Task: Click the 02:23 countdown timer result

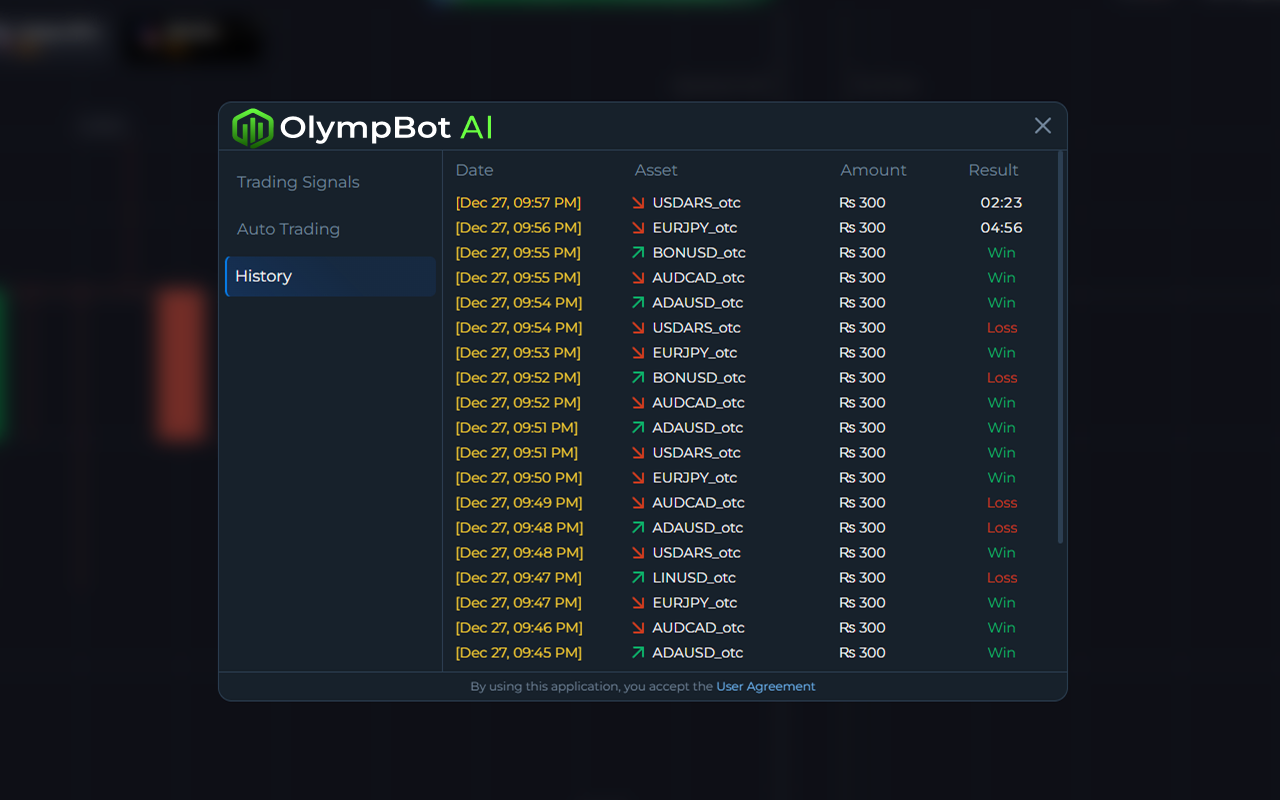Action: pyautogui.click(x=1001, y=203)
